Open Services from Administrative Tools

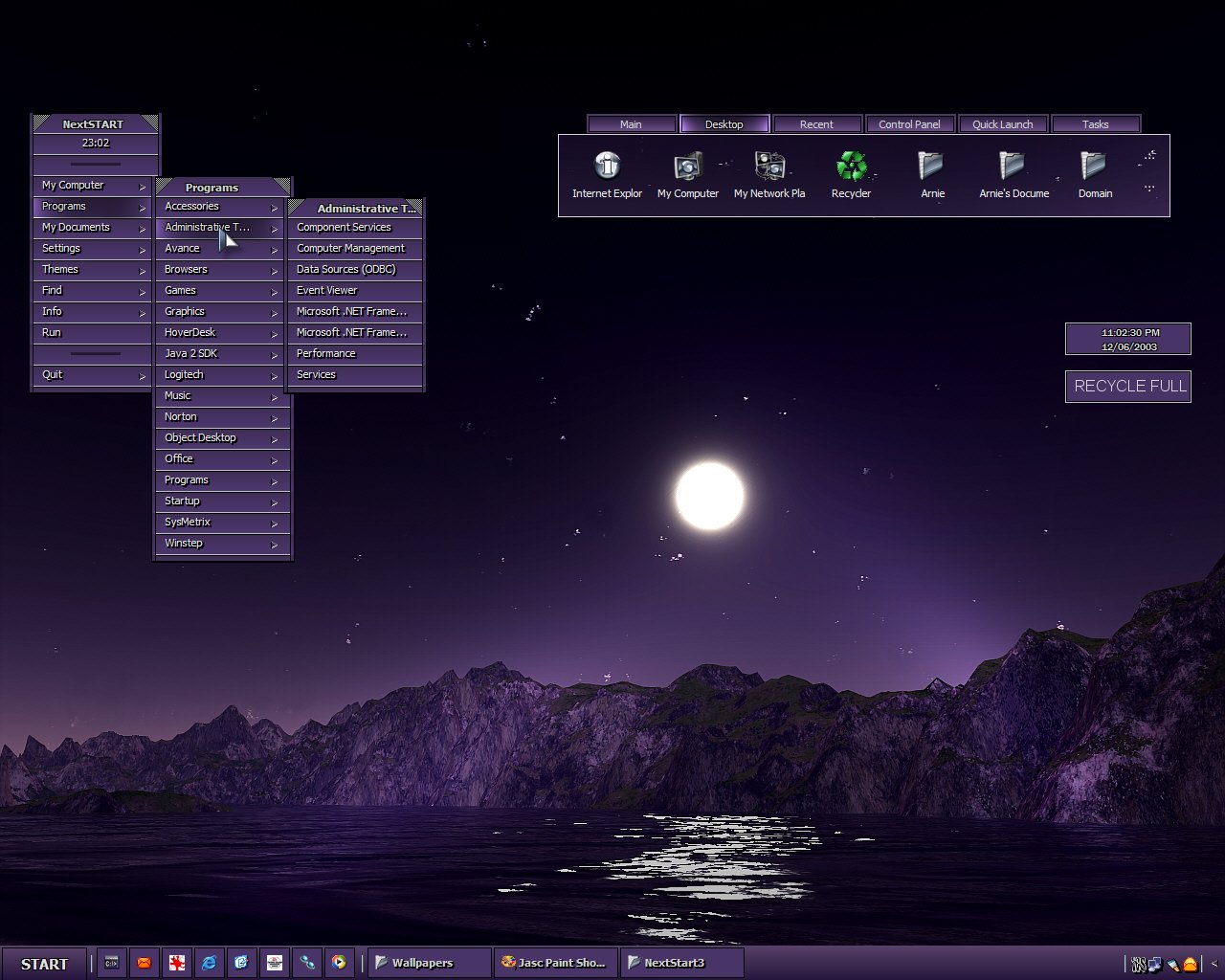click(354, 375)
